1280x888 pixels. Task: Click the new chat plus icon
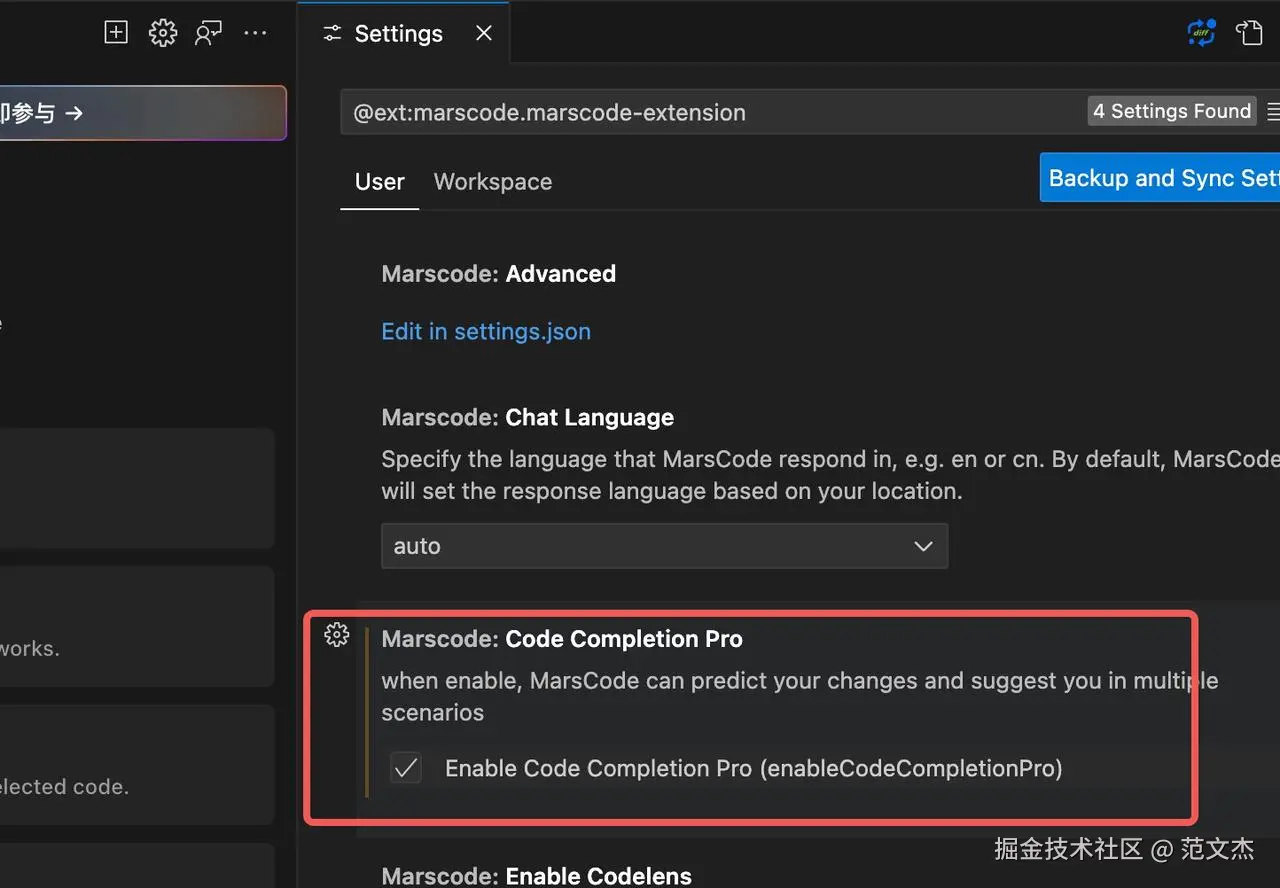coord(116,33)
